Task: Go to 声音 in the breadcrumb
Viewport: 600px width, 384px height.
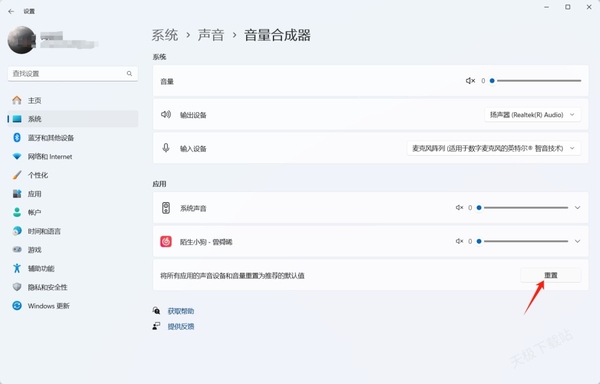Action: pos(211,35)
